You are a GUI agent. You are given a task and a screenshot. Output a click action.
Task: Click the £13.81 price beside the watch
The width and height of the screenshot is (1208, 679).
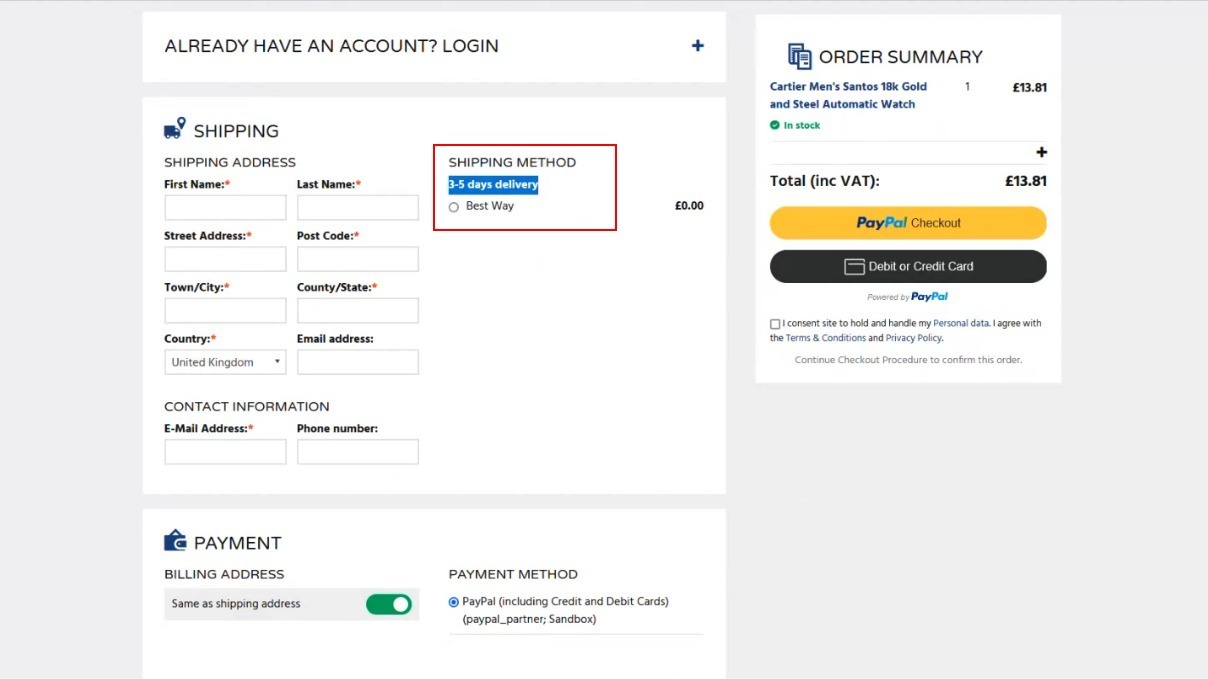coord(1029,87)
